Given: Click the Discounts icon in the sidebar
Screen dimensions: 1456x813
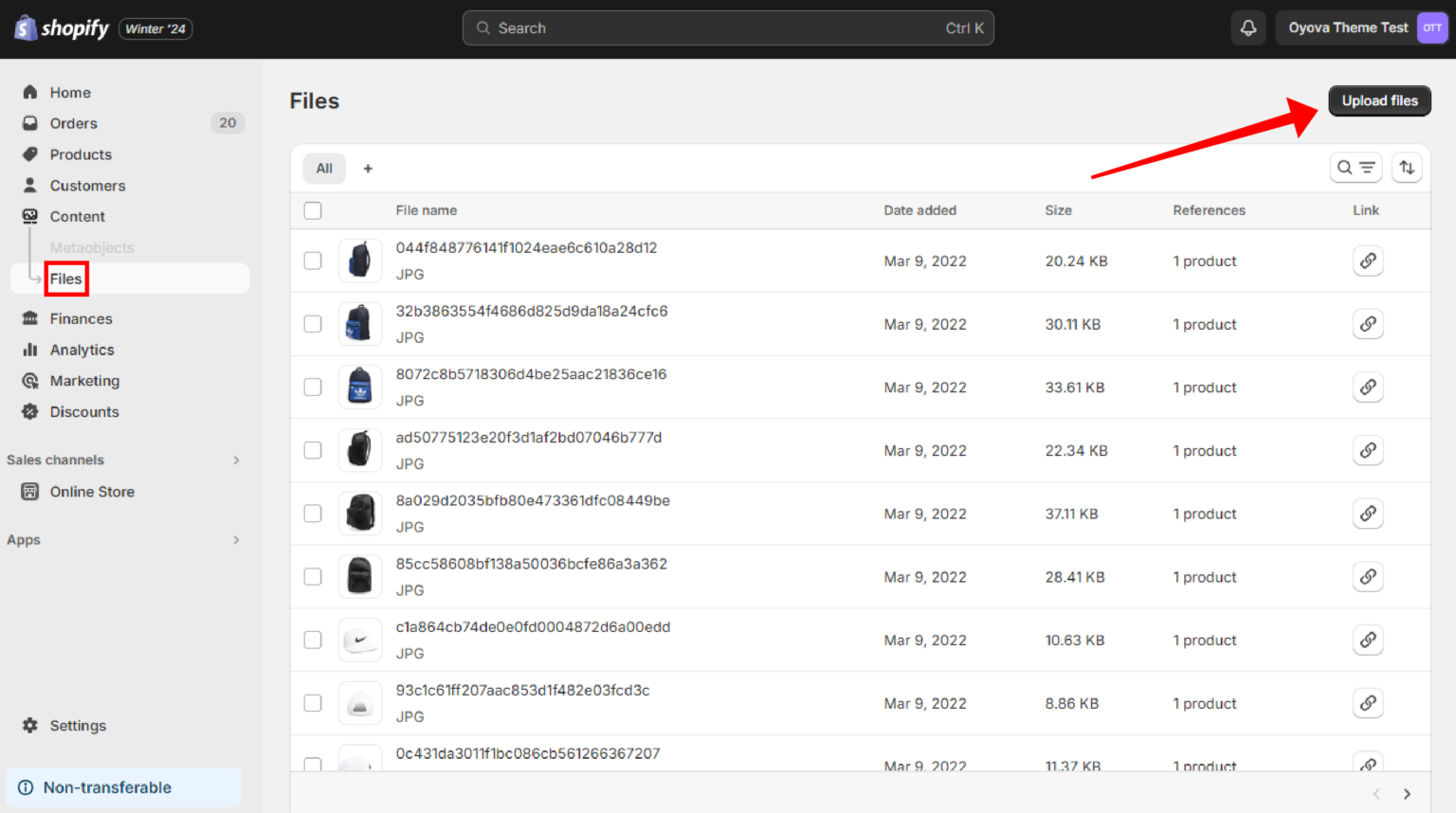Looking at the screenshot, I should click(29, 411).
